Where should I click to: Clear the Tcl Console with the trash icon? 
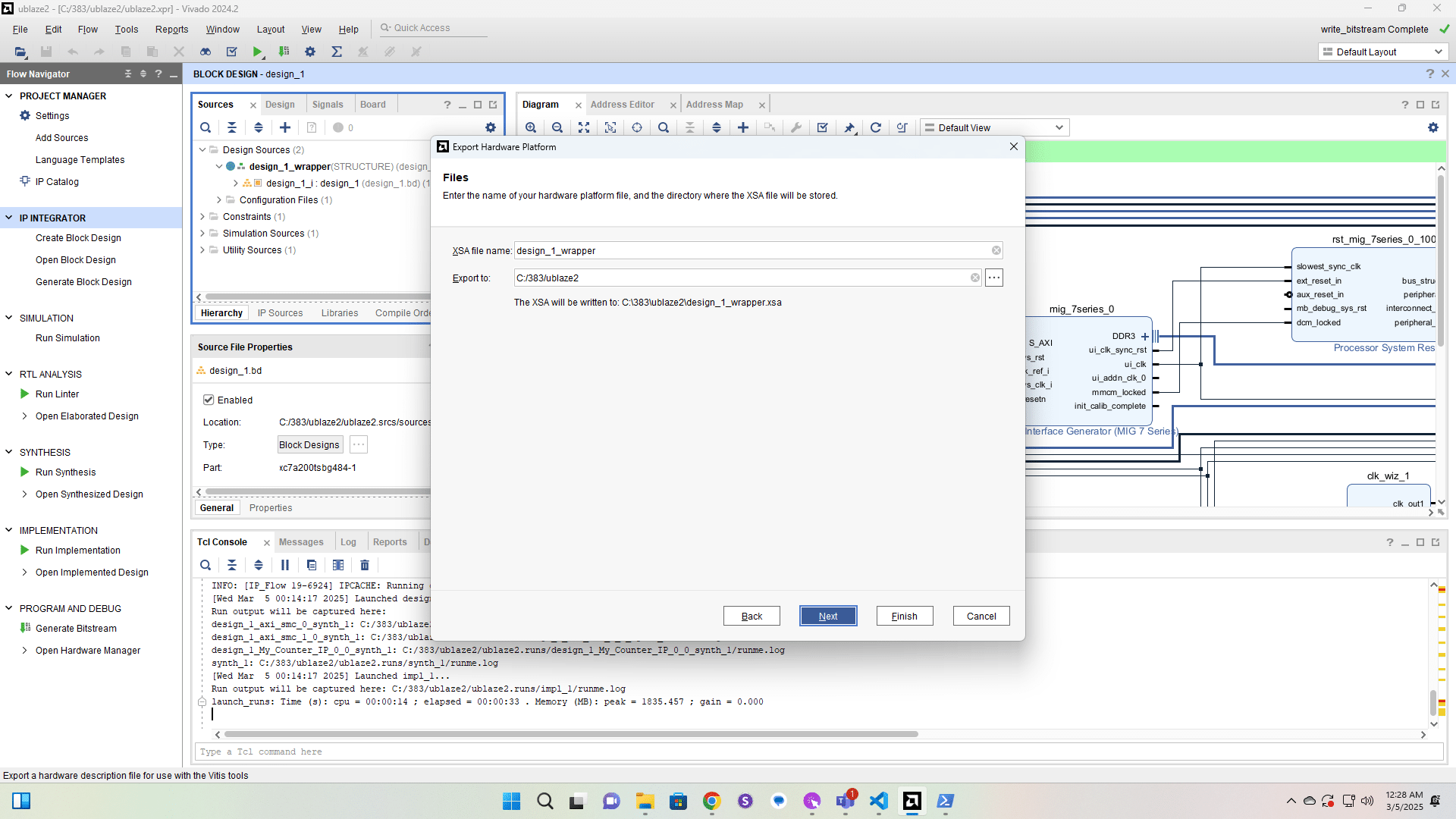365,565
